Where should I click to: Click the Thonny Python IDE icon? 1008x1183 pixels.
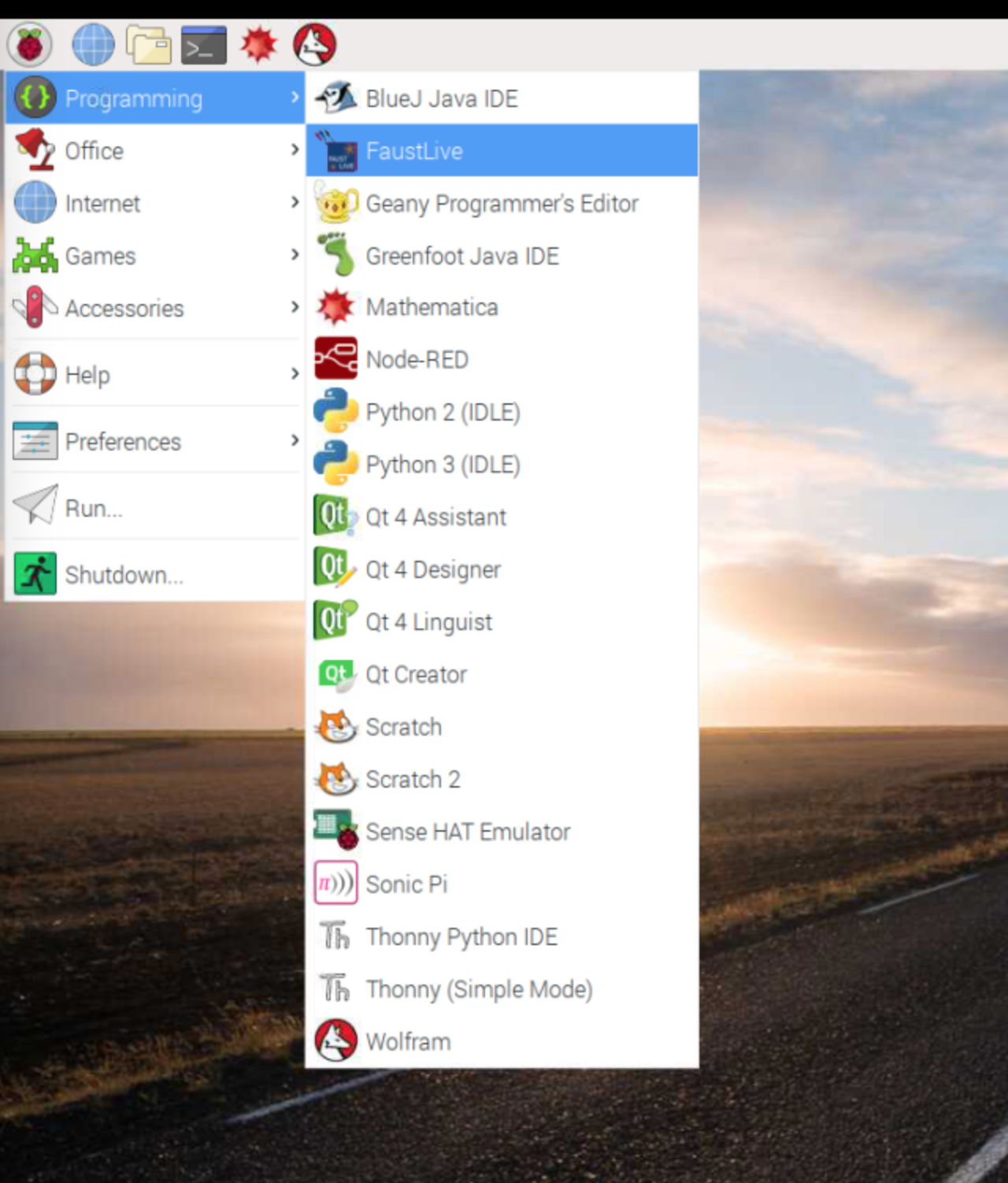pos(335,936)
